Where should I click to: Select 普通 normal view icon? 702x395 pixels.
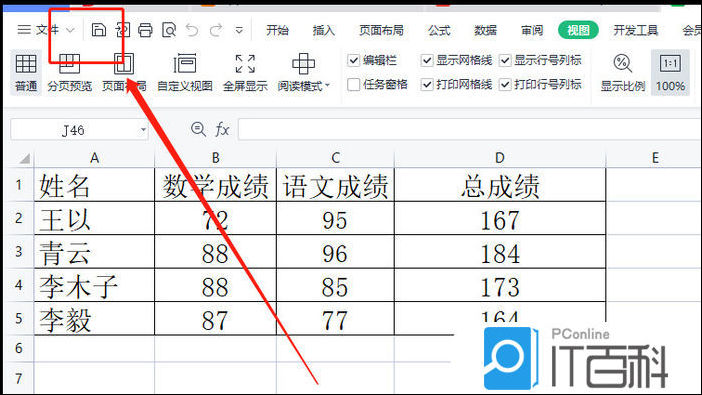(x=26, y=73)
